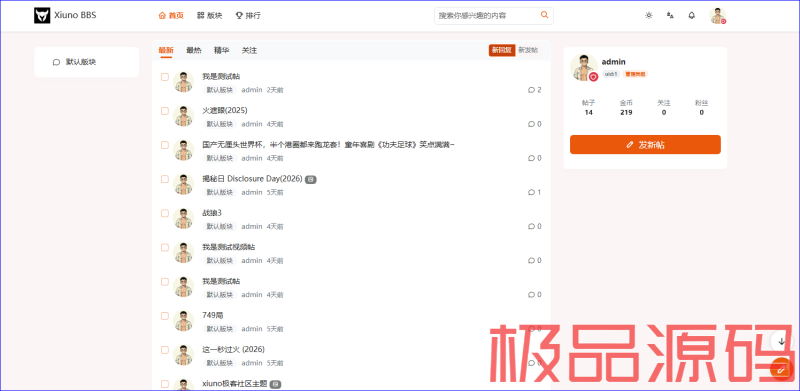
Task: Open the 排行 ranking nav item
Action: click(248, 15)
